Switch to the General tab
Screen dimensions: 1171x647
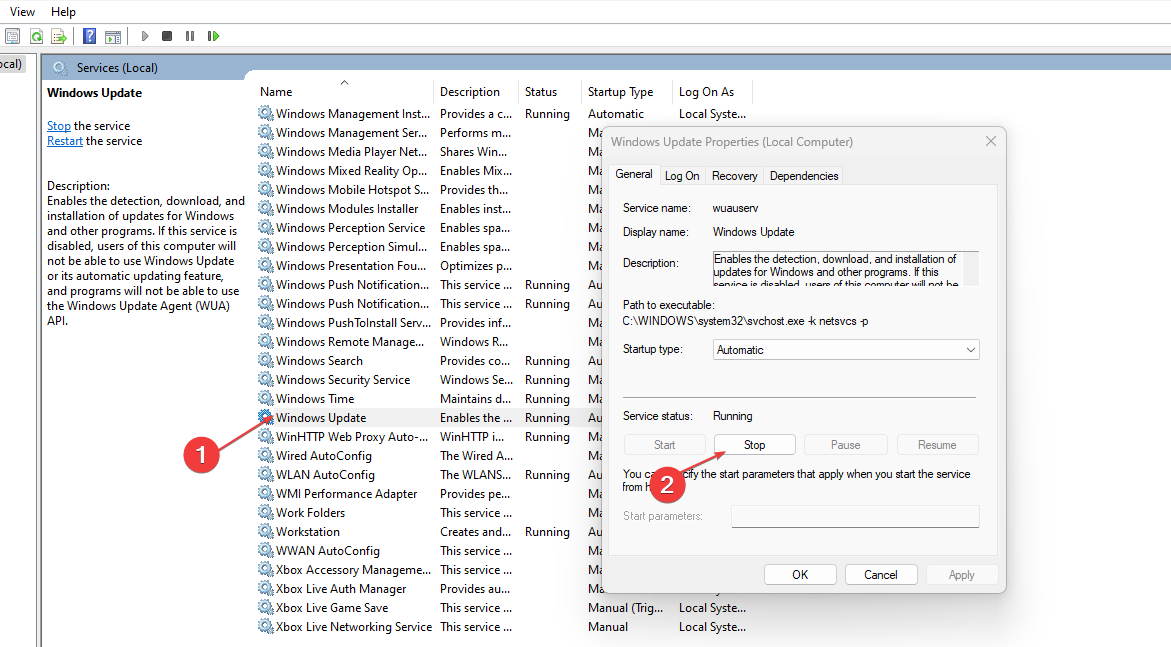tap(633, 174)
